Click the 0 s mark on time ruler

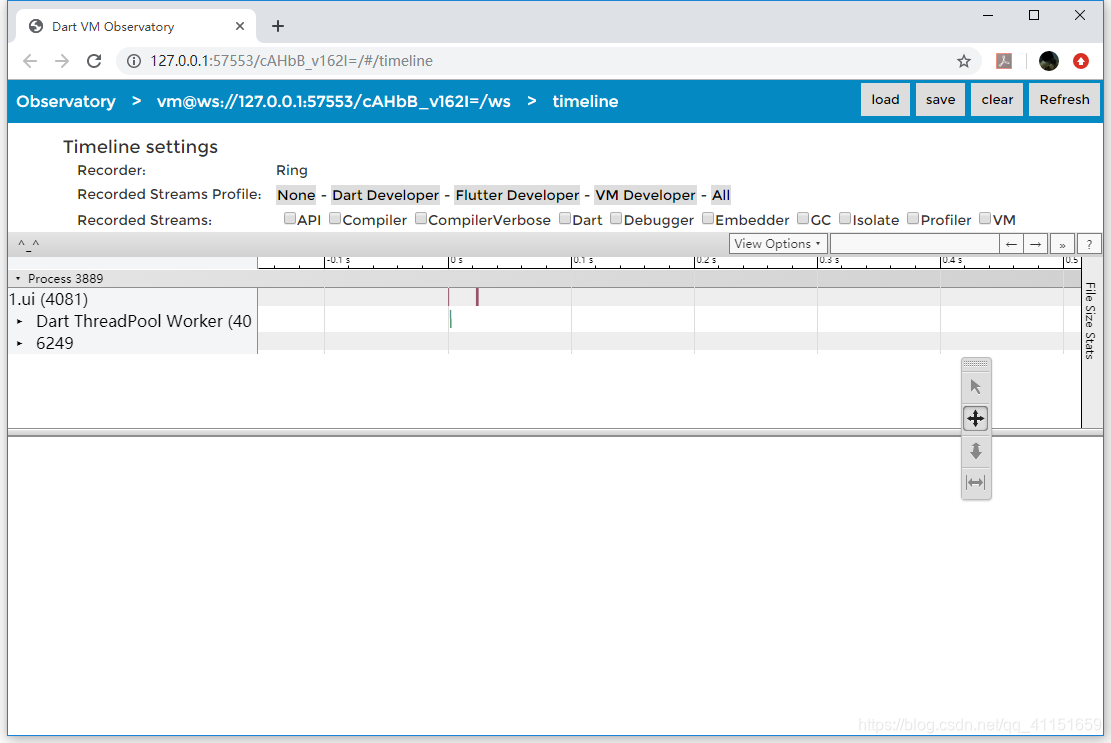[x=456, y=261]
